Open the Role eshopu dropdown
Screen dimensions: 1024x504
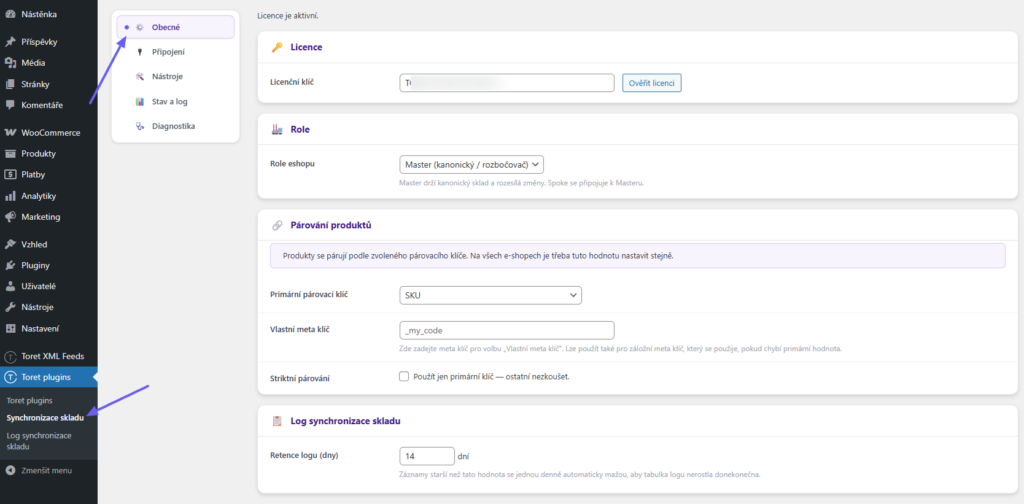pyautogui.click(x=472, y=164)
